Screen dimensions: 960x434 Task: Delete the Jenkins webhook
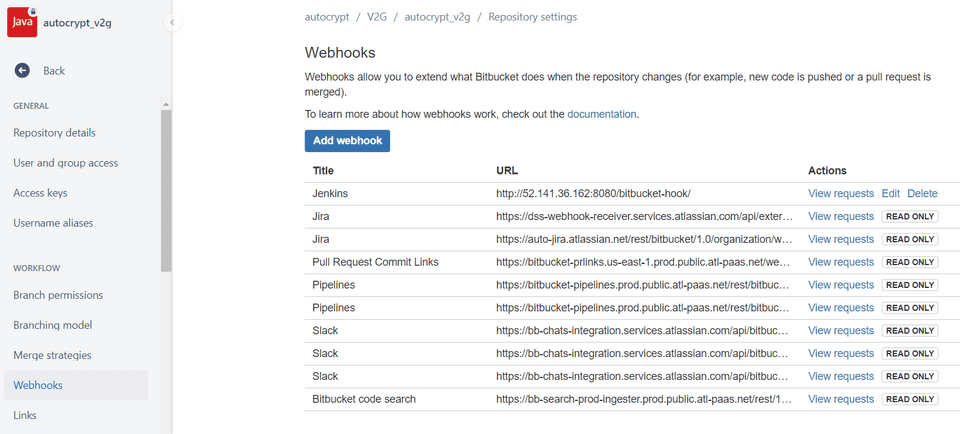click(x=922, y=194)
